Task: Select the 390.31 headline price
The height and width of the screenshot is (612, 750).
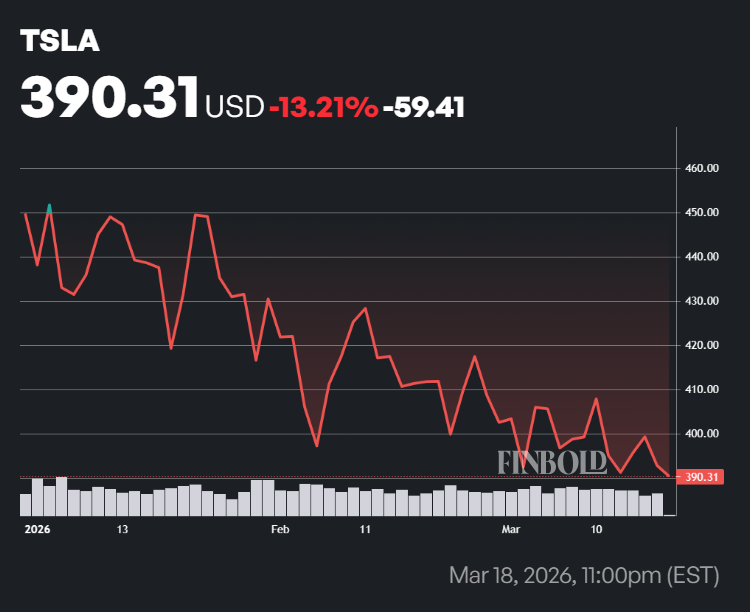Action: [x=110, y=98]
